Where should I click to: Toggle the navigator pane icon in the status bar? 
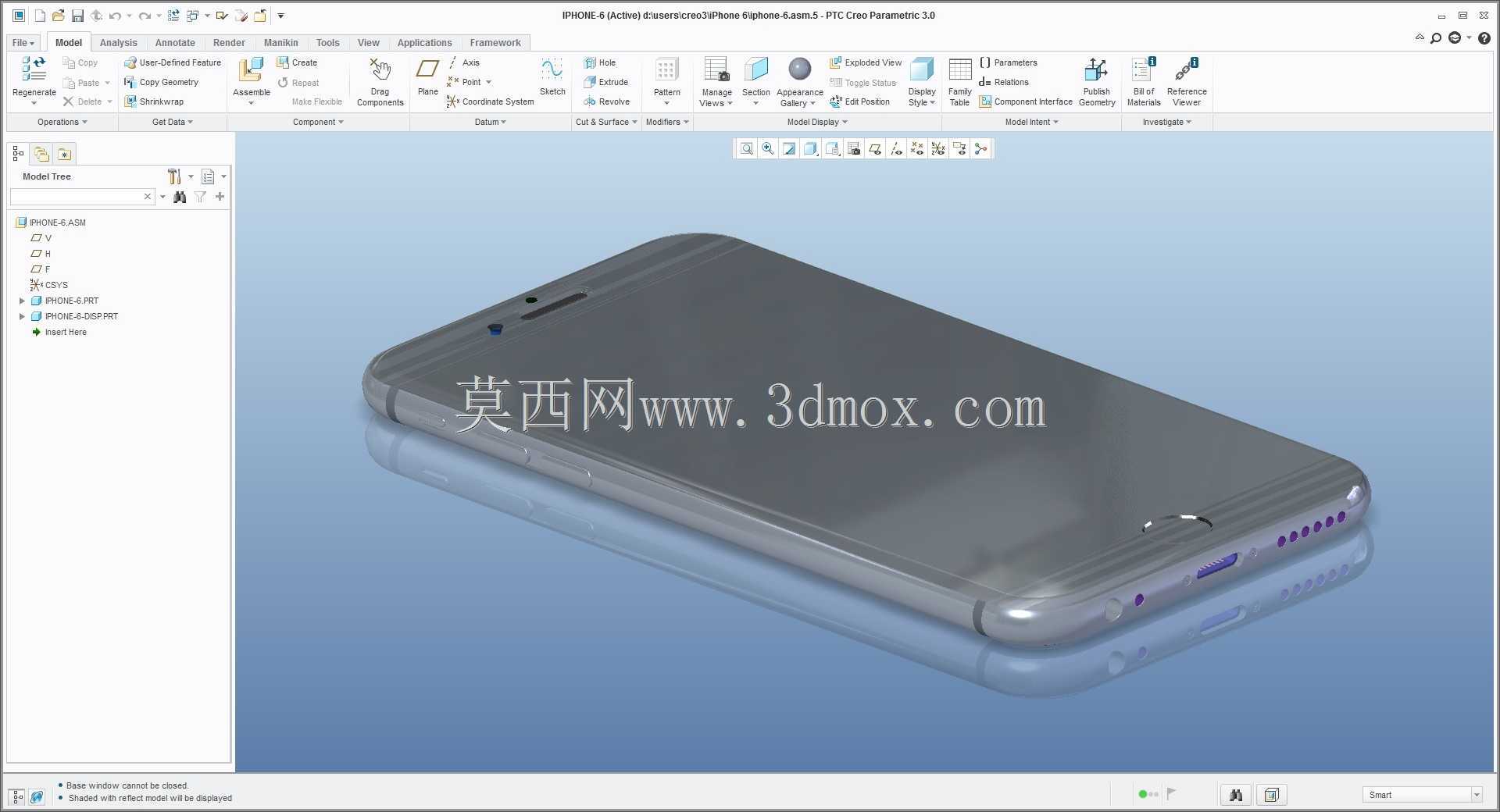point(17,797)
